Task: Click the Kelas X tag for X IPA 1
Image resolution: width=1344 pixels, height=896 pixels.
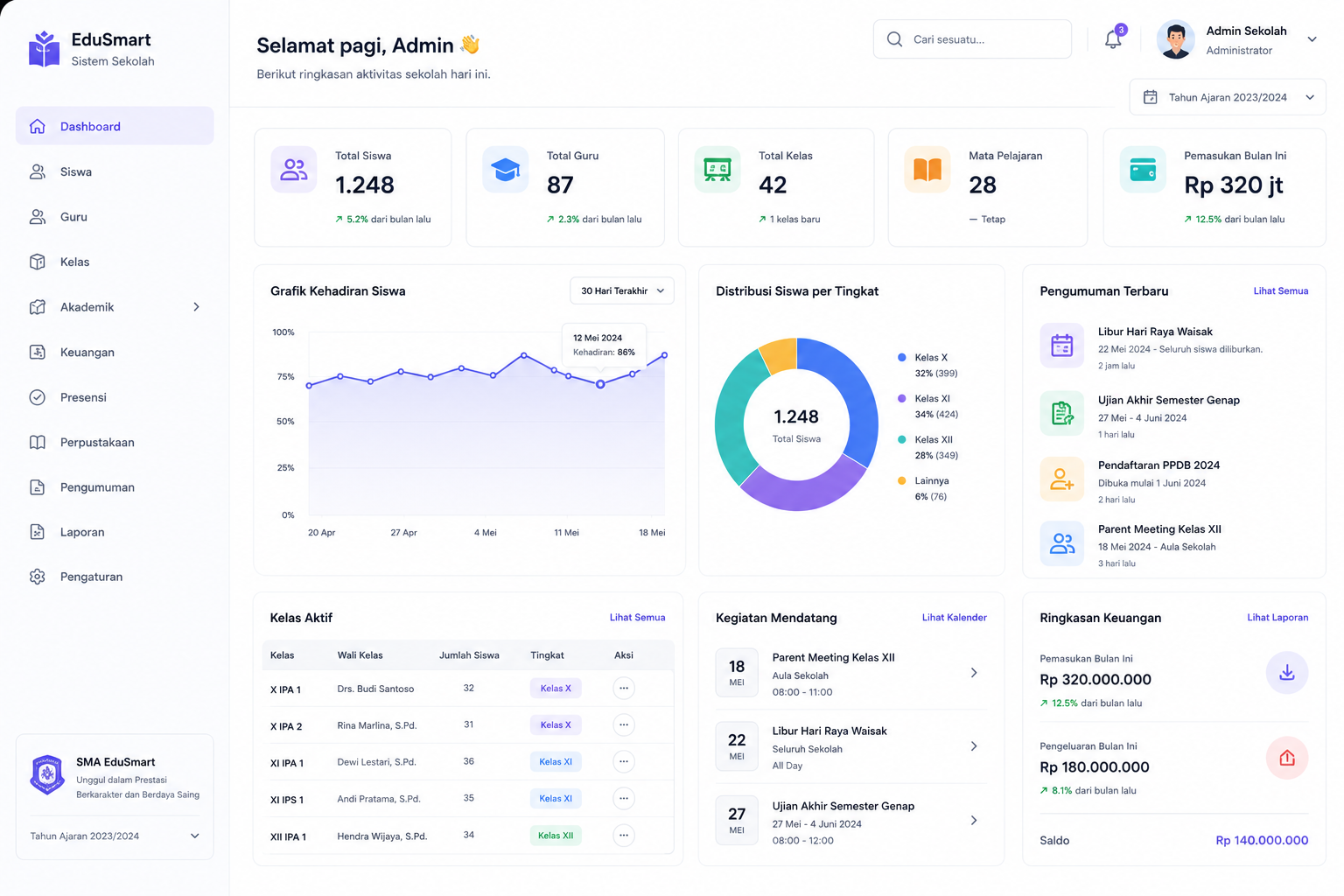Action: point(556,689)
